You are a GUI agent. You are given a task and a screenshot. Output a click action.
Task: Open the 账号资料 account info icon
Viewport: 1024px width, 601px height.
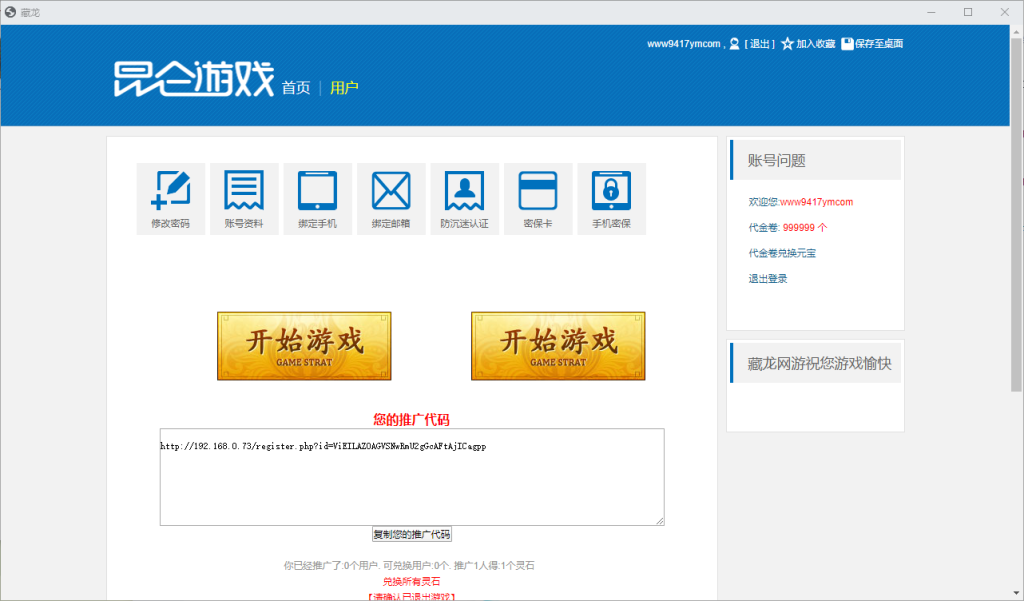pyautogui.click(x=244, y=199)
